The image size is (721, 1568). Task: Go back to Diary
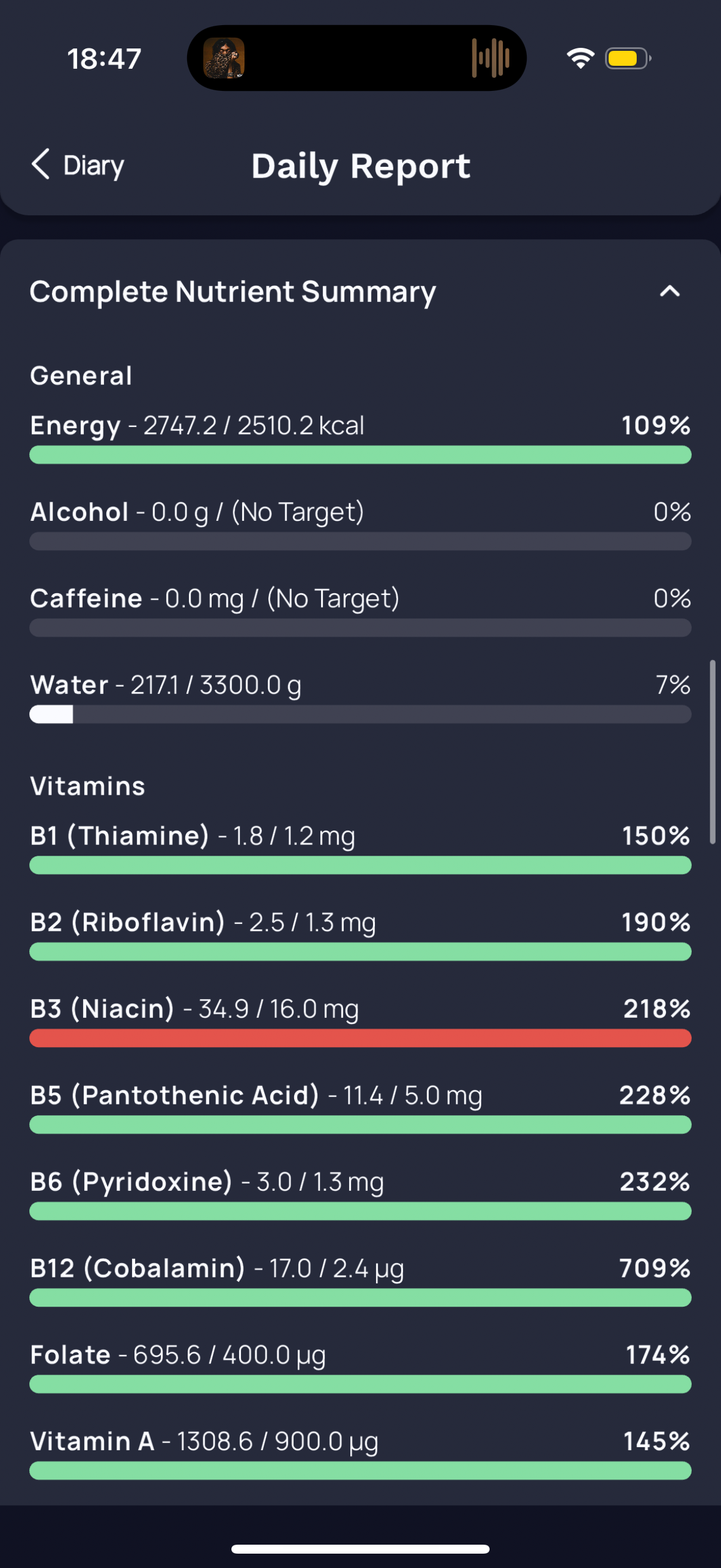tap(78, 165)
